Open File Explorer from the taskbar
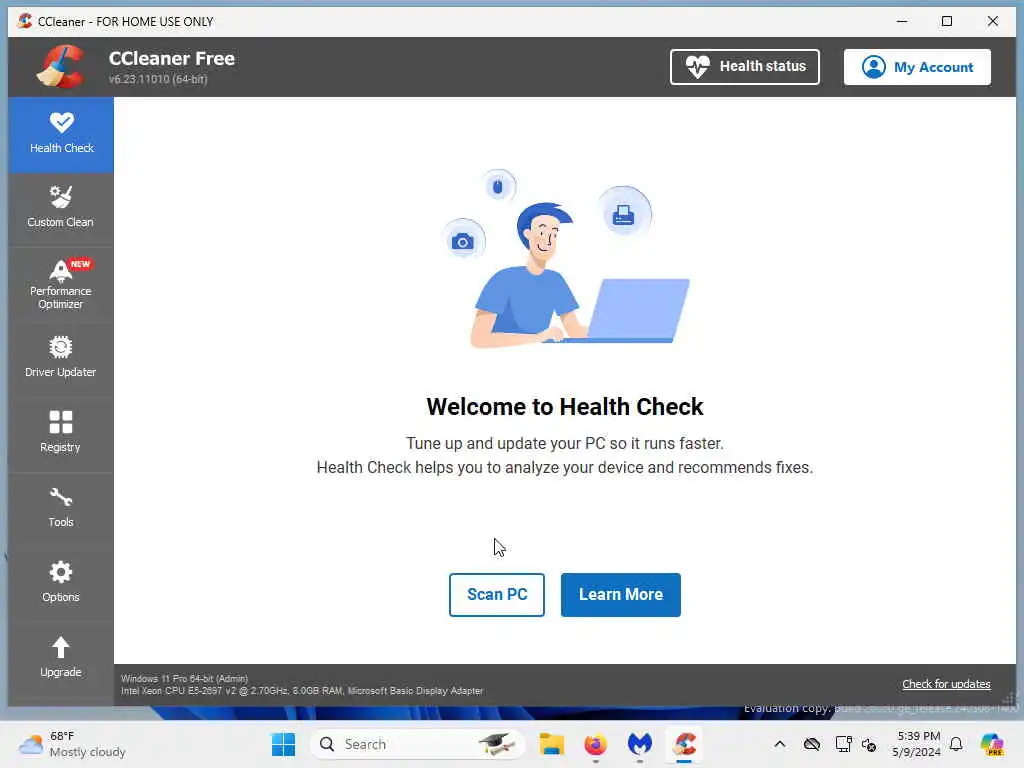 [551, 744]
